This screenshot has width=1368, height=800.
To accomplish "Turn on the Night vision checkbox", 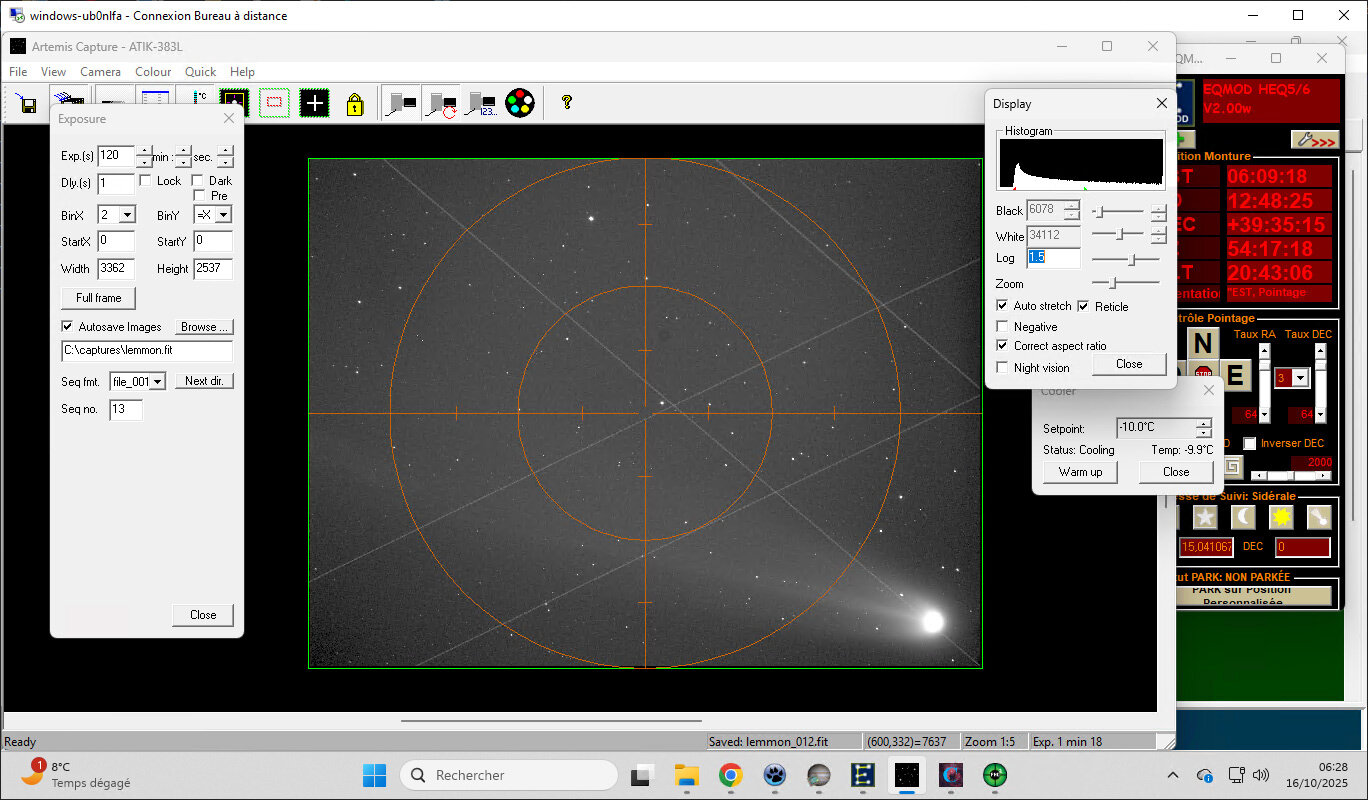I will pyautogui.click(x=1003, y=368).
